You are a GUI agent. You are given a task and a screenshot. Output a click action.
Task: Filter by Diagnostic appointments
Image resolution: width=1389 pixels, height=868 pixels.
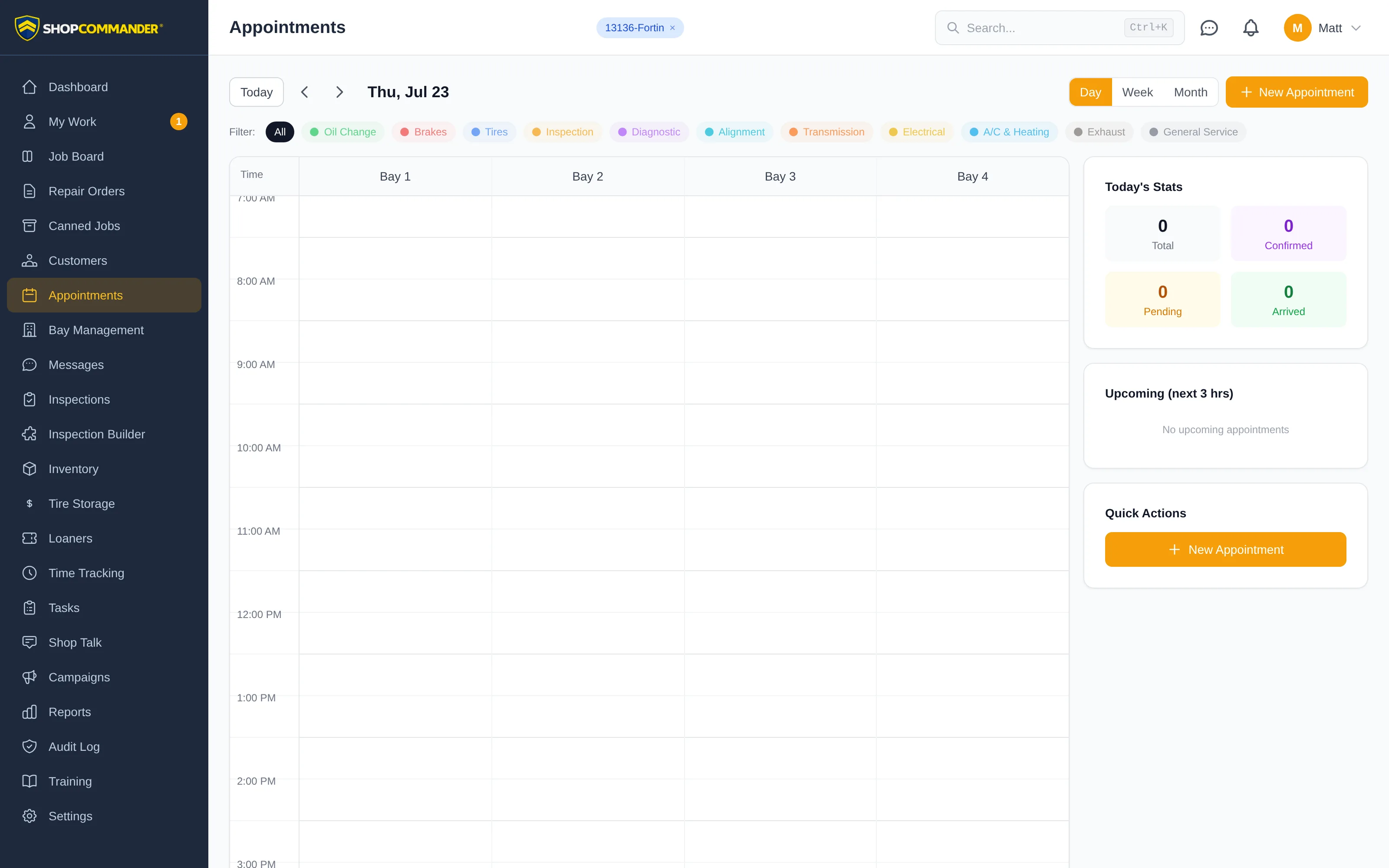coord(648,132)
